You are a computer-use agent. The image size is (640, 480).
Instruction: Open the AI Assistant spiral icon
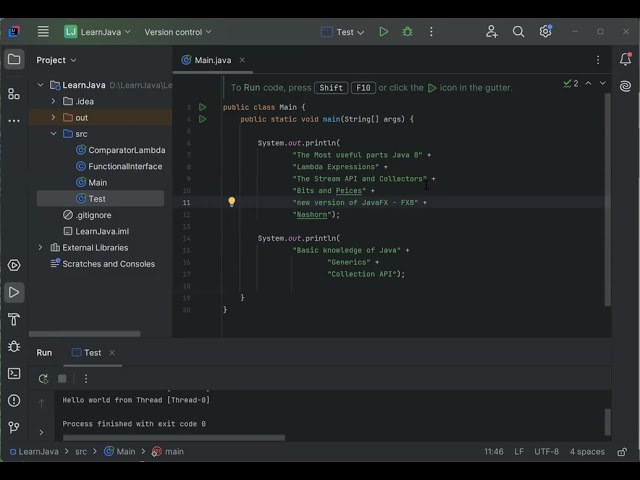point(625,86)
